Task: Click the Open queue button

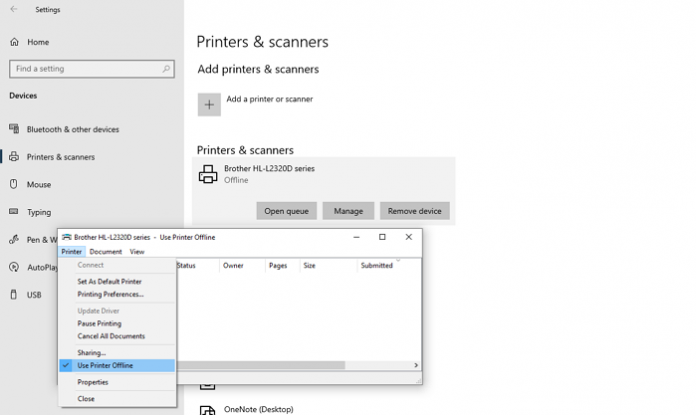Action: (x=286, y=211)
